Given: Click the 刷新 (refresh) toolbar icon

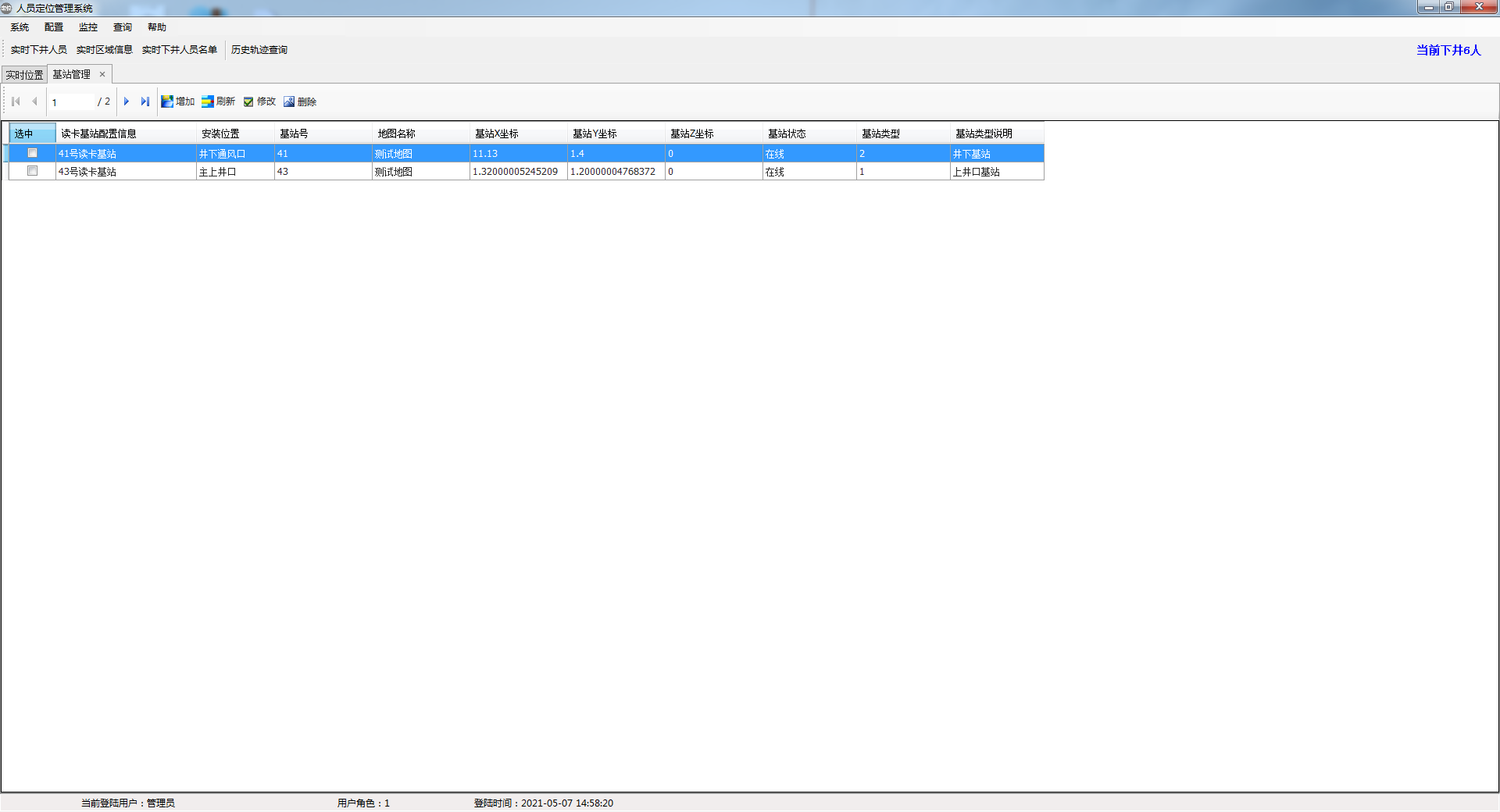Looking at the screenshot, I should [208, 101].
